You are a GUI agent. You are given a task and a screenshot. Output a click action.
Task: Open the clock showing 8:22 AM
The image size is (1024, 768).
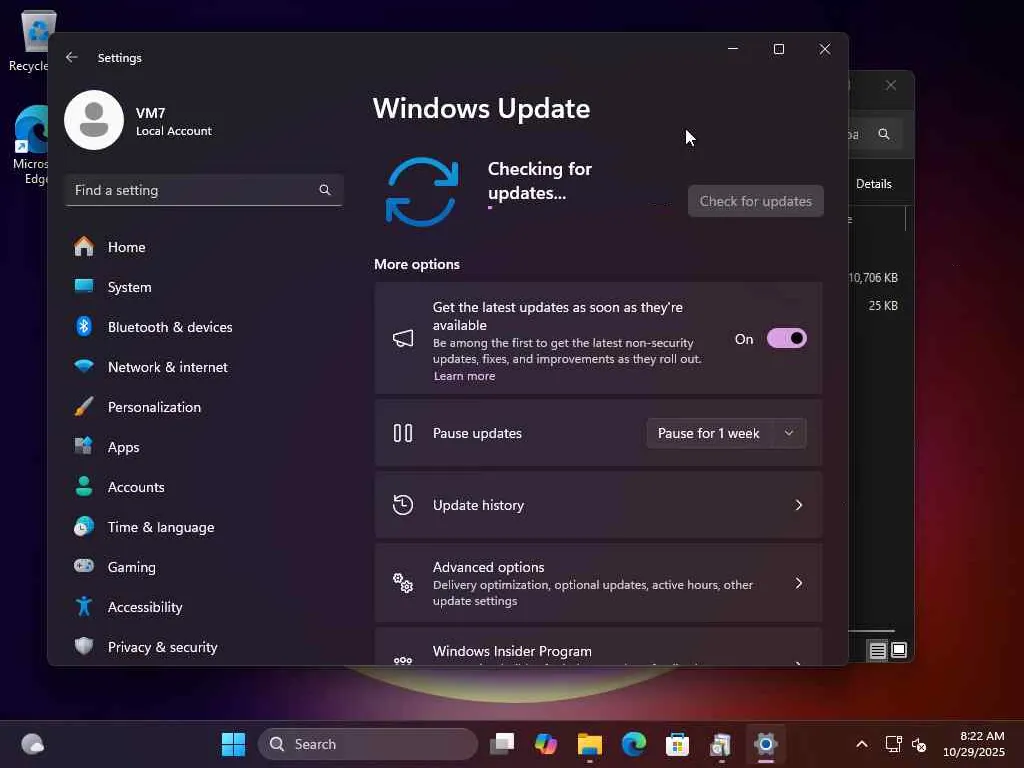(x=973, y=744)
